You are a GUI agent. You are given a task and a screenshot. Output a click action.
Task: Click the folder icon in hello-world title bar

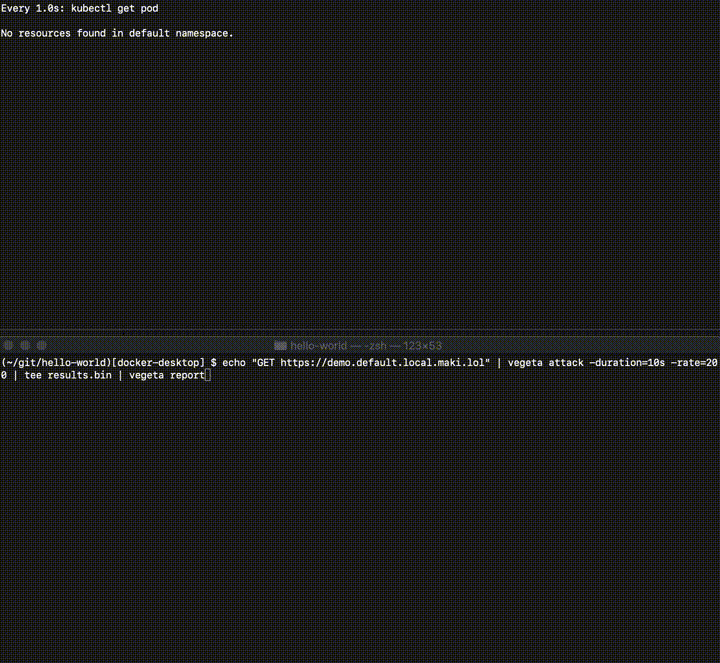[280, 345]
